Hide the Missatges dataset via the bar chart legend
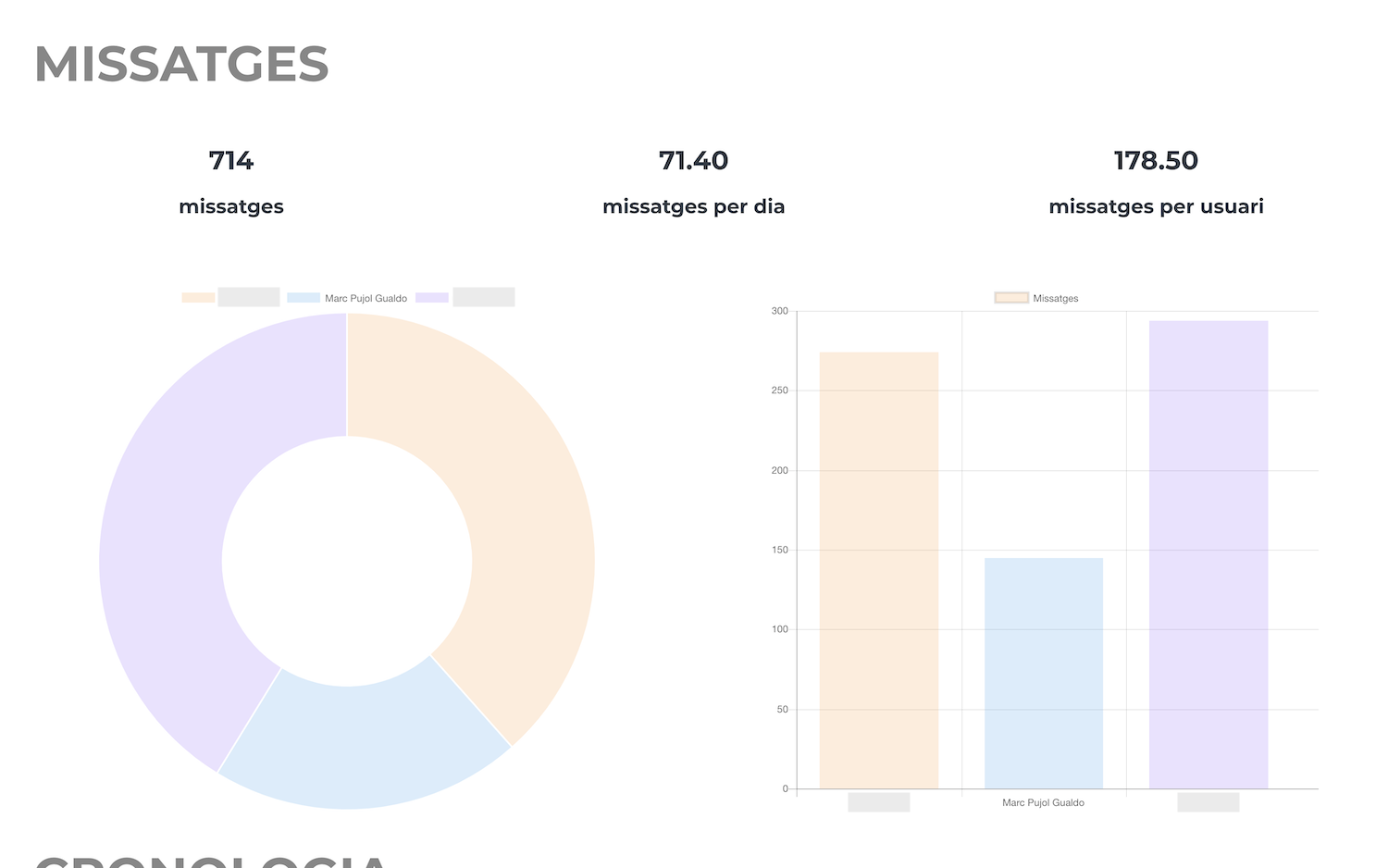Image resolution: width=1388 pixels, height=868 pixels. point(1036,298)
